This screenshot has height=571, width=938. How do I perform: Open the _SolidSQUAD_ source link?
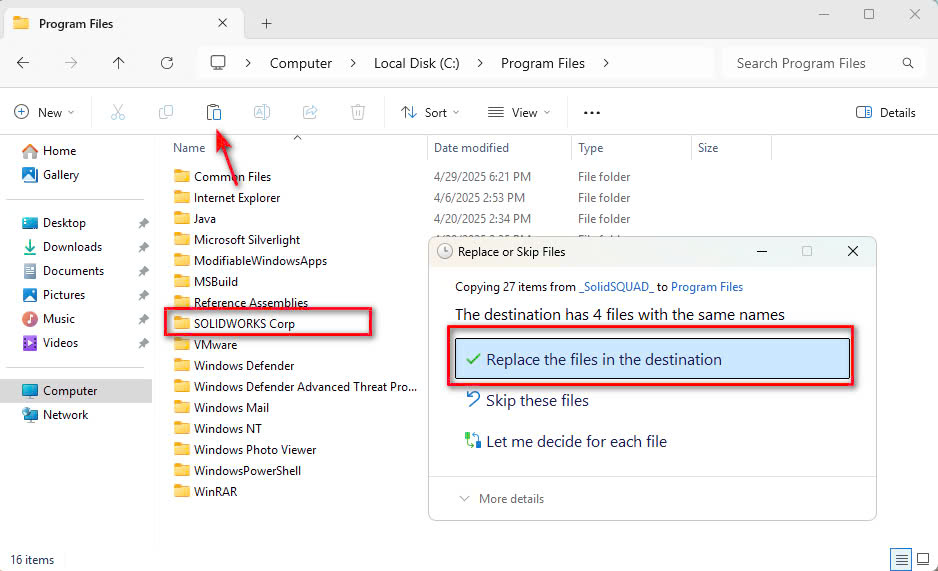tap(616, 287)
